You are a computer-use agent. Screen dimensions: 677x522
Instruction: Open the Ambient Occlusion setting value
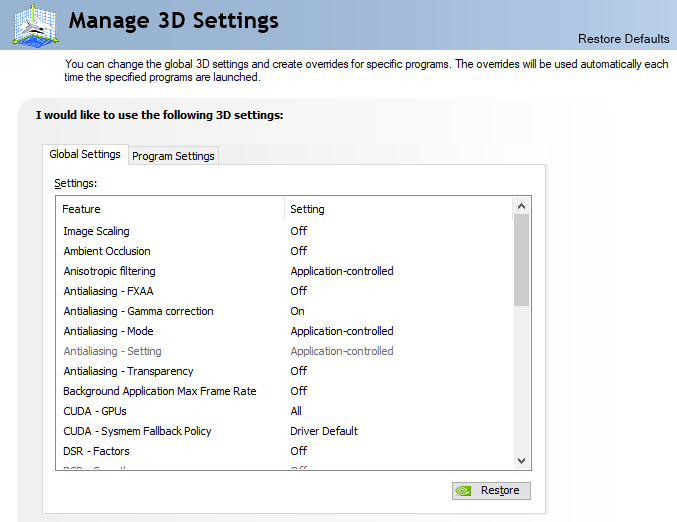298,251
